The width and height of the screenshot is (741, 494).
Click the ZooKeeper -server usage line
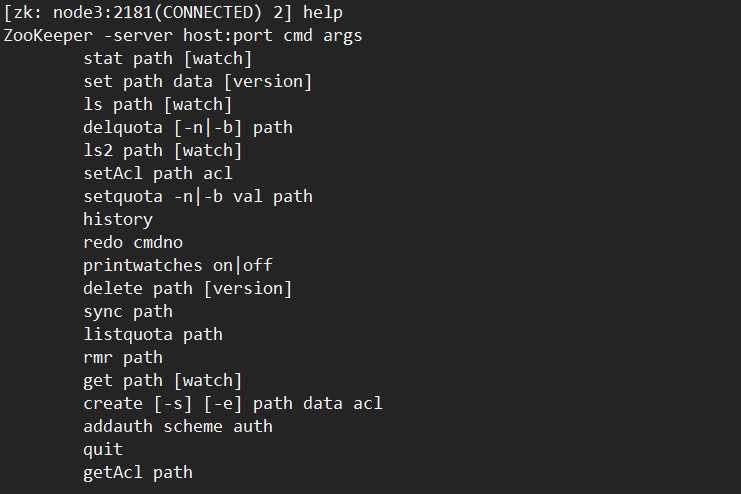point(183,35)
